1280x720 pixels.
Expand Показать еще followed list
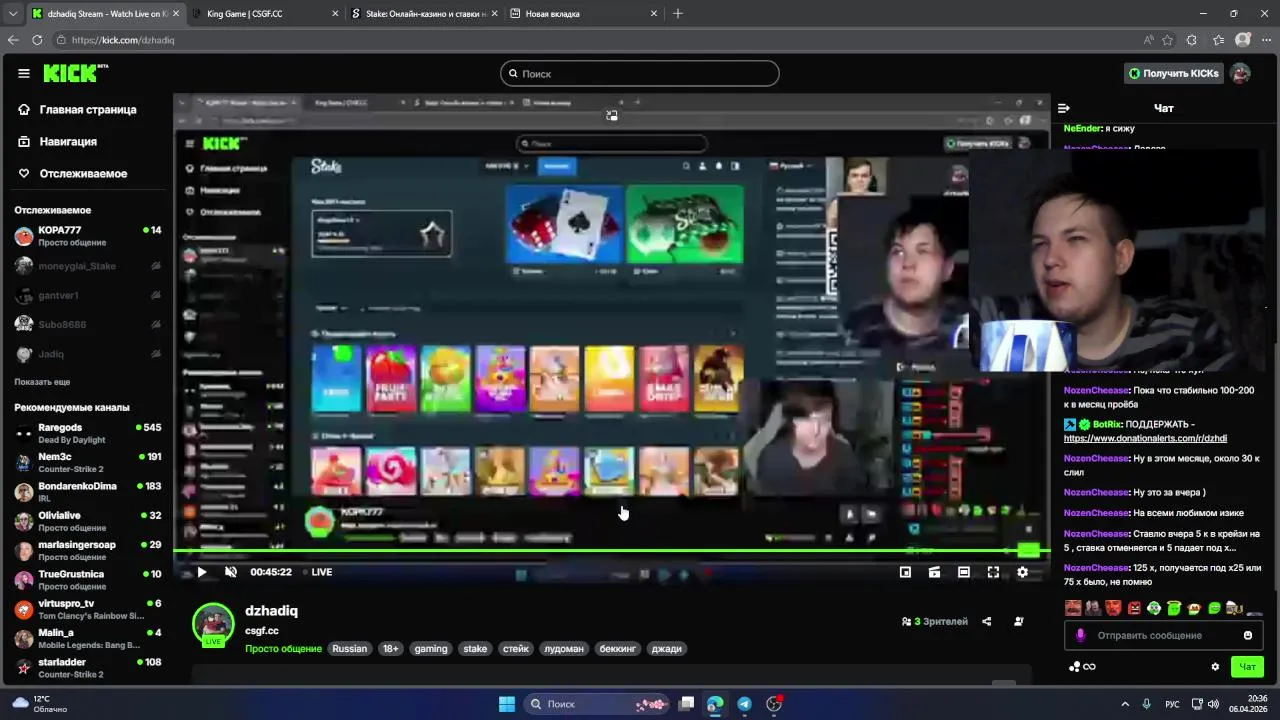click(x=42, y=382)
